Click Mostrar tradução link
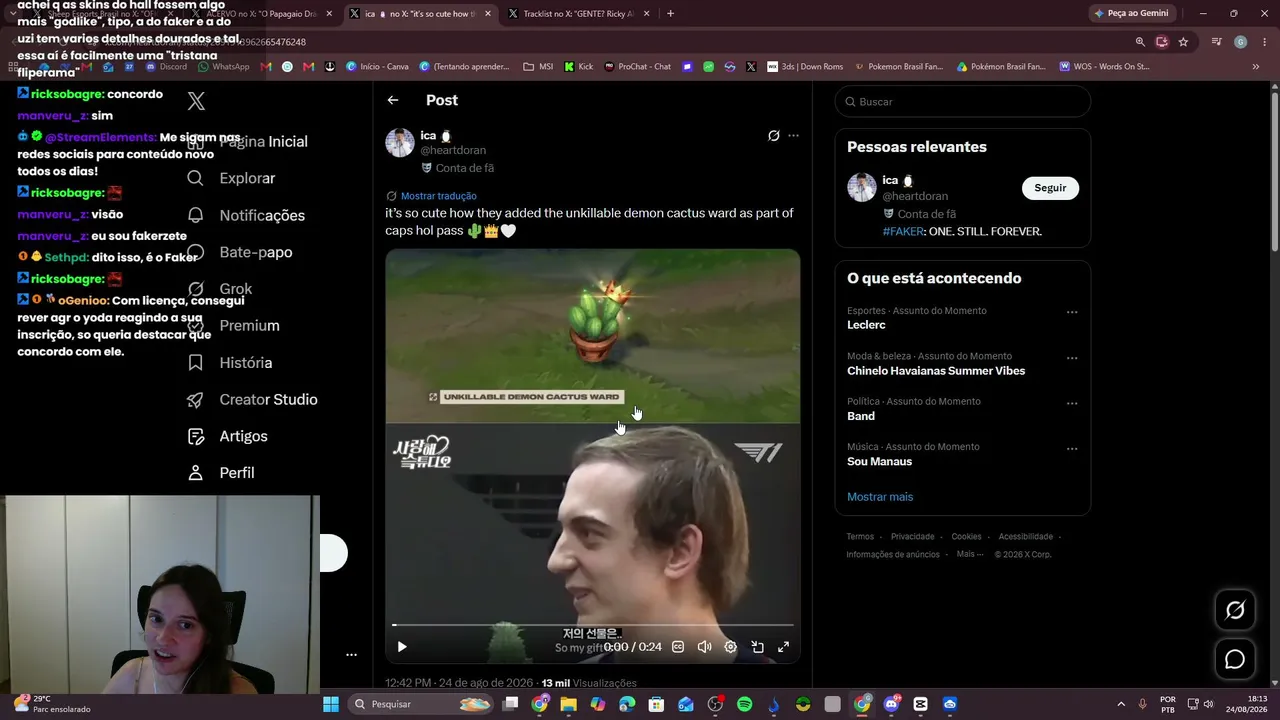This screenshot has width=1280, height=720. (438, 196)
